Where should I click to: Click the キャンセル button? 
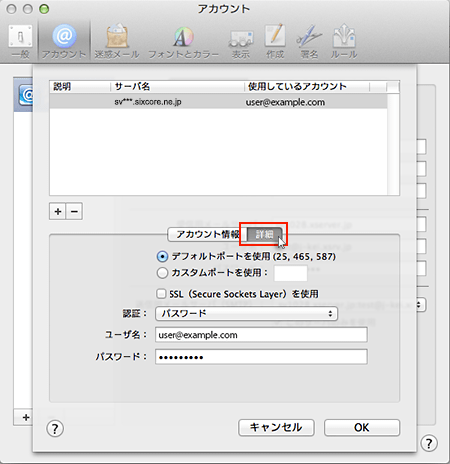[276, 428]
